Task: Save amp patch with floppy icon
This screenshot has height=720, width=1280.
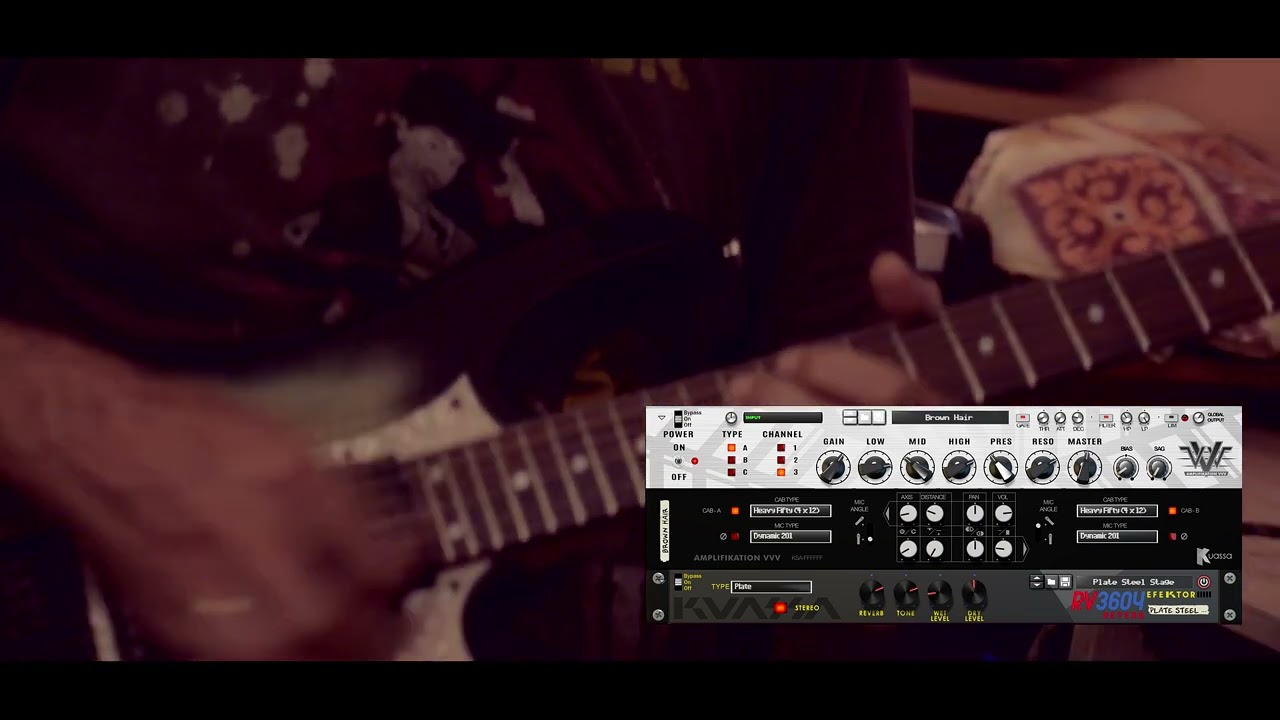Action: click(x=879, y=417)
